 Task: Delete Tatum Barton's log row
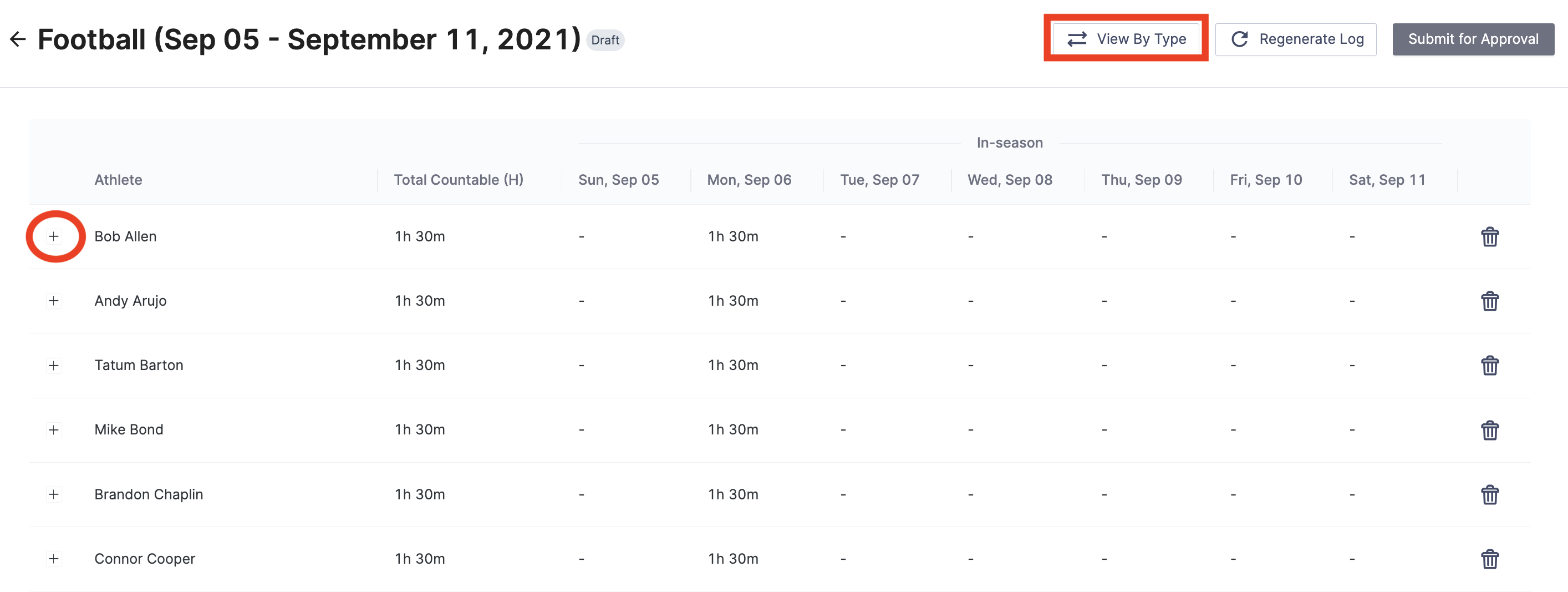coord(1490,366)
